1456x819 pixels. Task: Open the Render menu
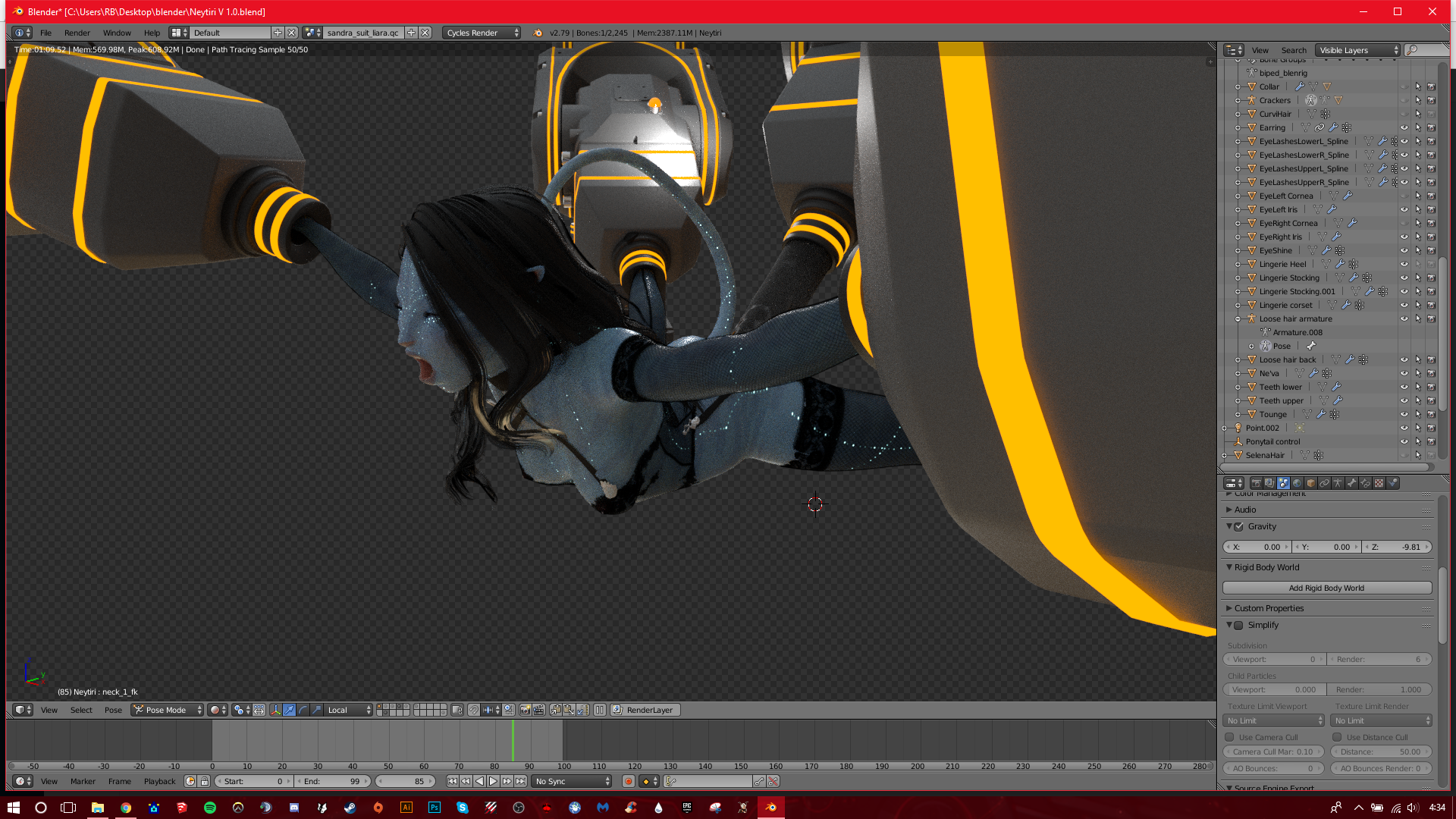pos(77,33)
